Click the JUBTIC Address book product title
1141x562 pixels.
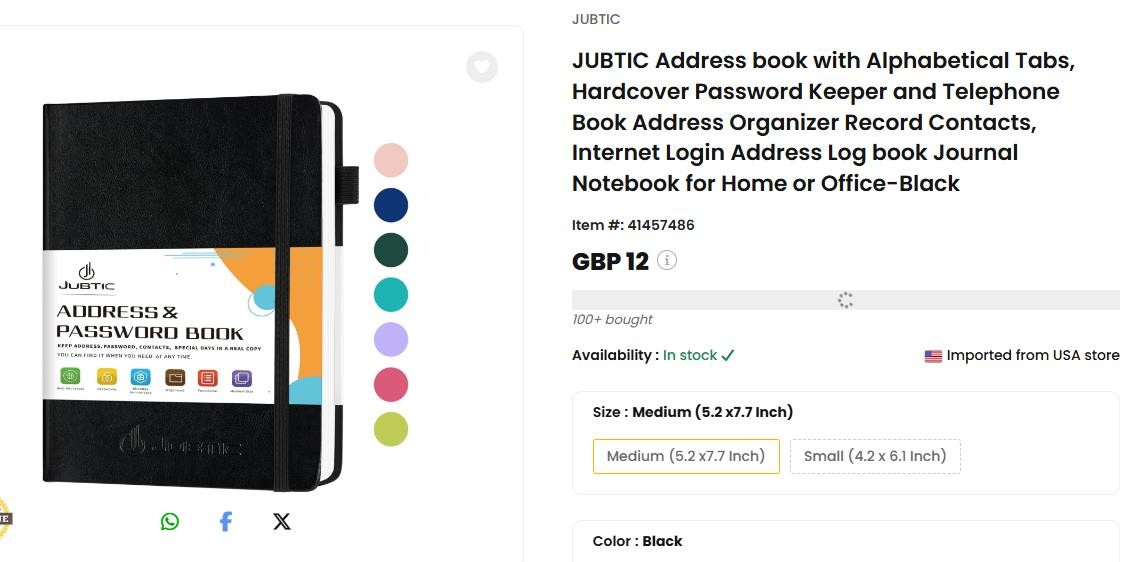point(823,122)
